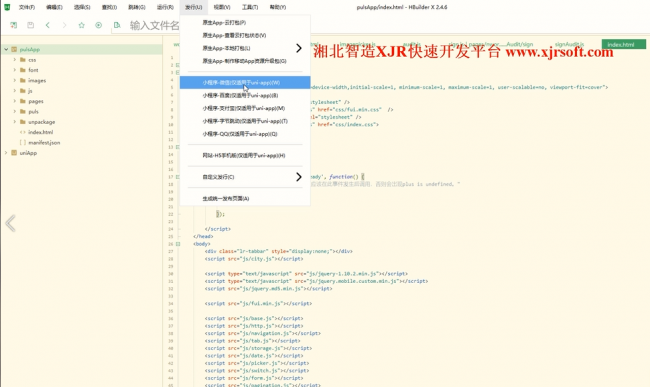
Task: Open the 跳转(G) menu
Action: pyautogui.click(x=137, y=7)
